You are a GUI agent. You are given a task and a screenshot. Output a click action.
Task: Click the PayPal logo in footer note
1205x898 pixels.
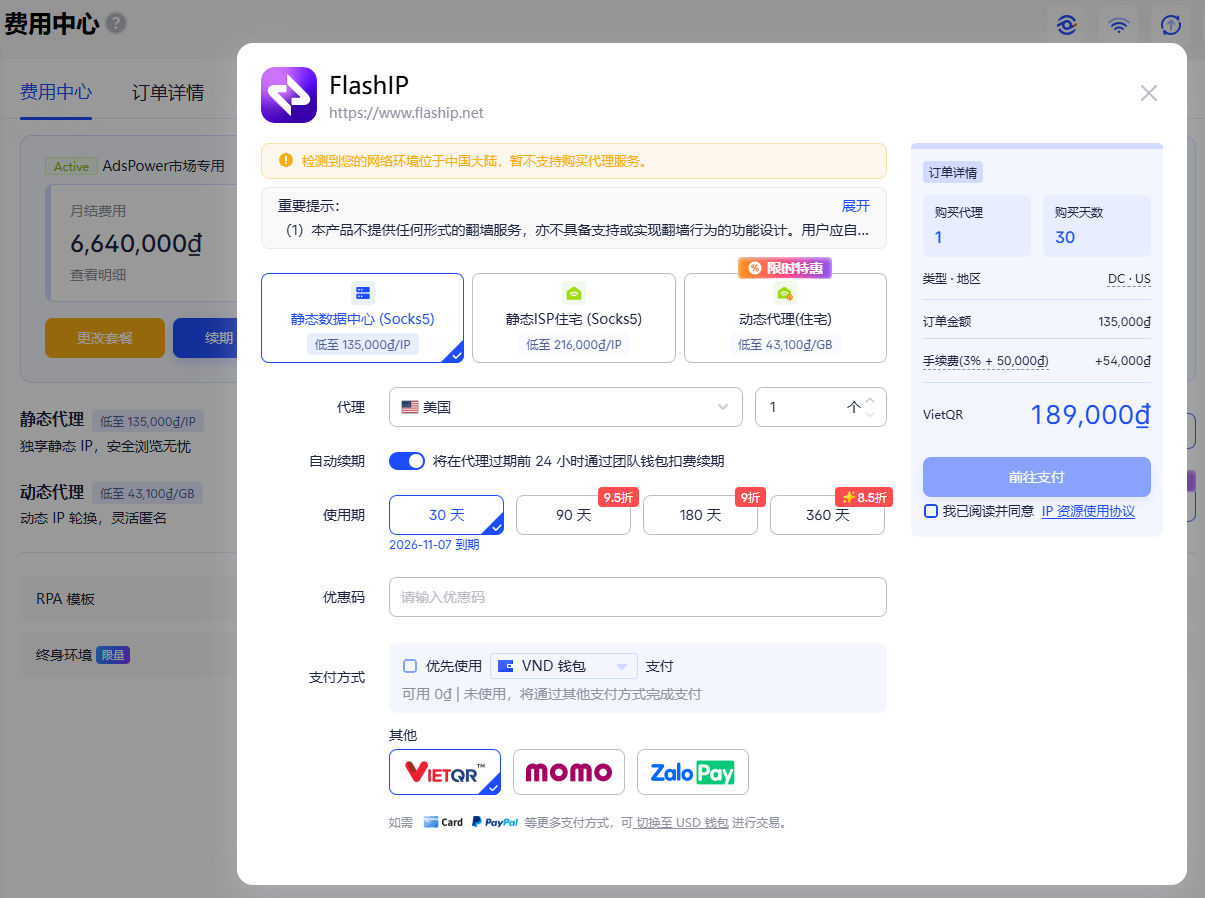pyautogui.click(x=494, y=822)
